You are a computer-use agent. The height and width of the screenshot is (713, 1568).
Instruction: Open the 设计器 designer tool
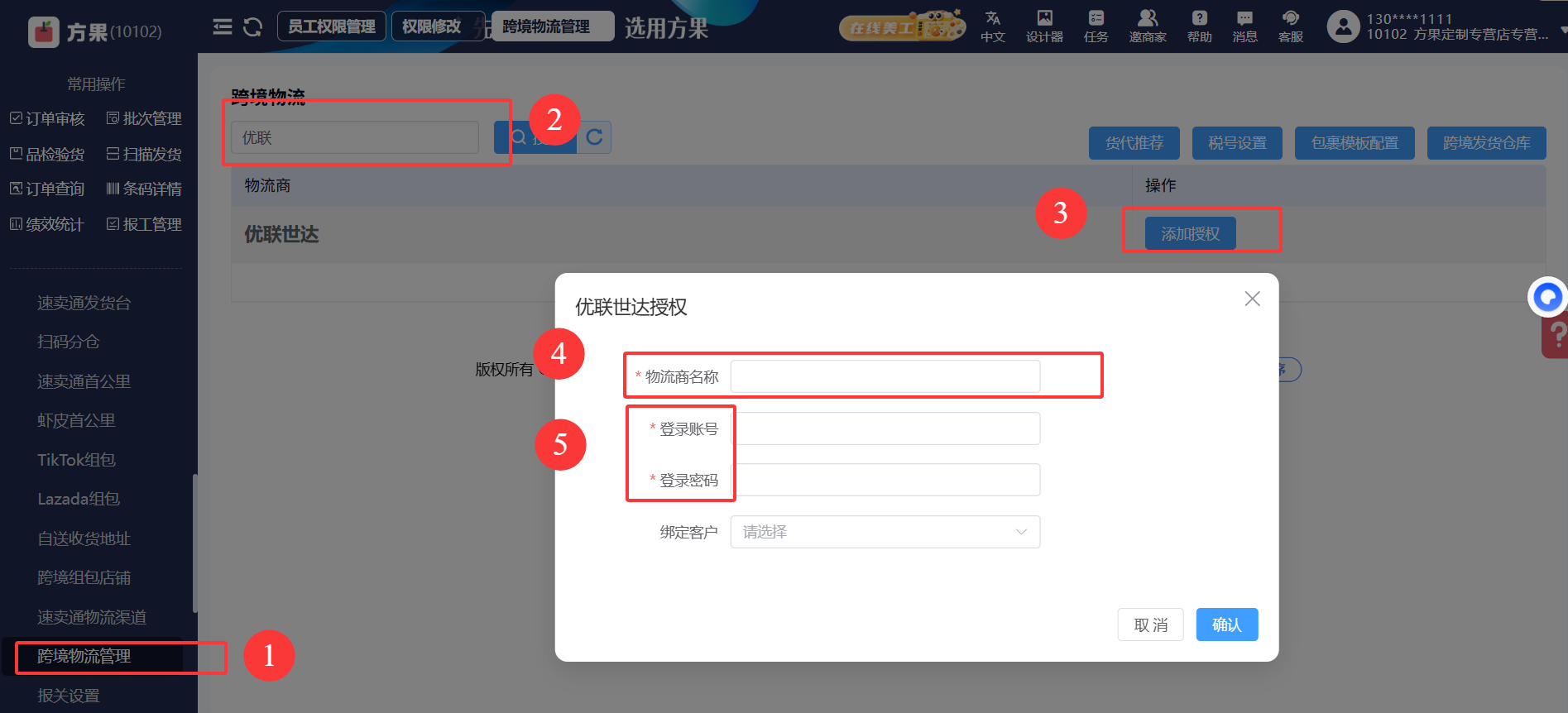pyautogui.click(x=1044, y=26)
